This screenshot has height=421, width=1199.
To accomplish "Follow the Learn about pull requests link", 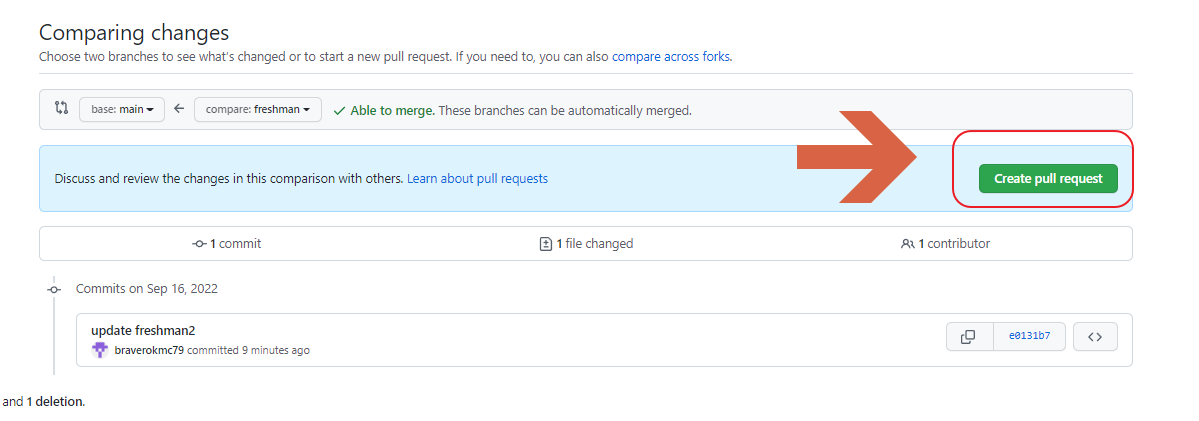I will click(x=477, y=179).
